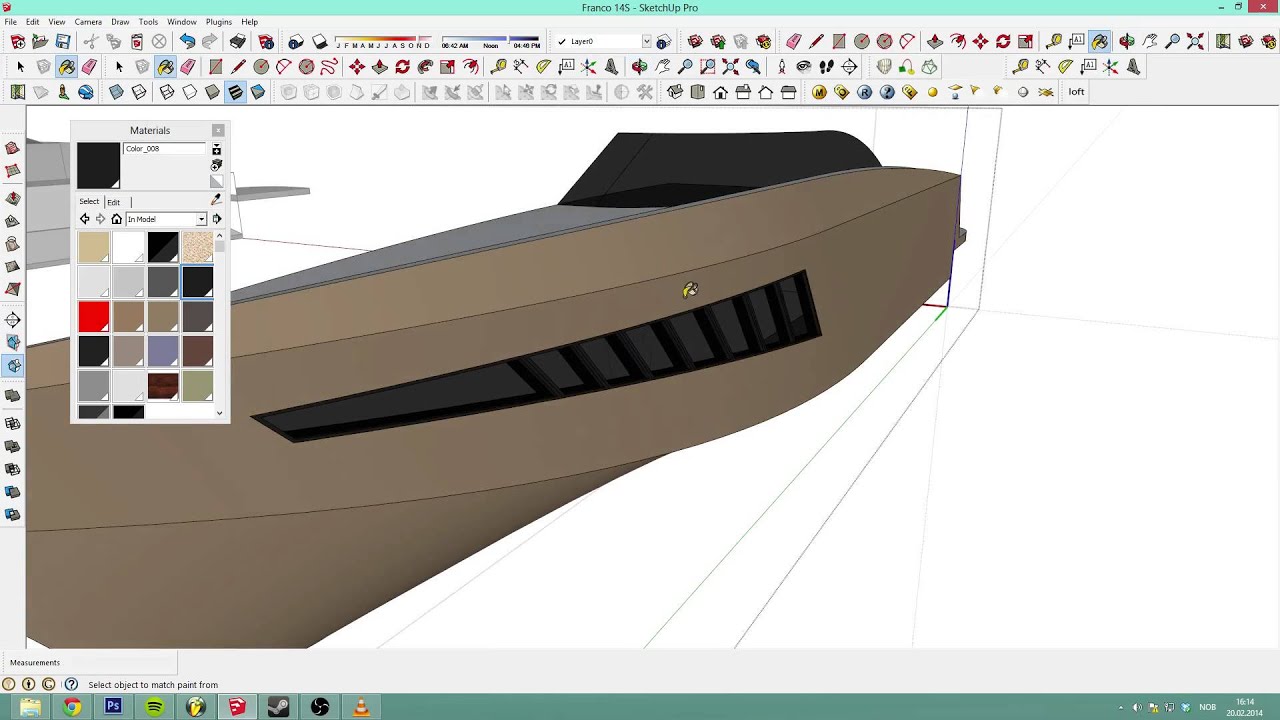Image resolution: width=1280 pixels, height=720 pixels.
Task: Select the Section Plane tool
Action: (x=849, y=67)
